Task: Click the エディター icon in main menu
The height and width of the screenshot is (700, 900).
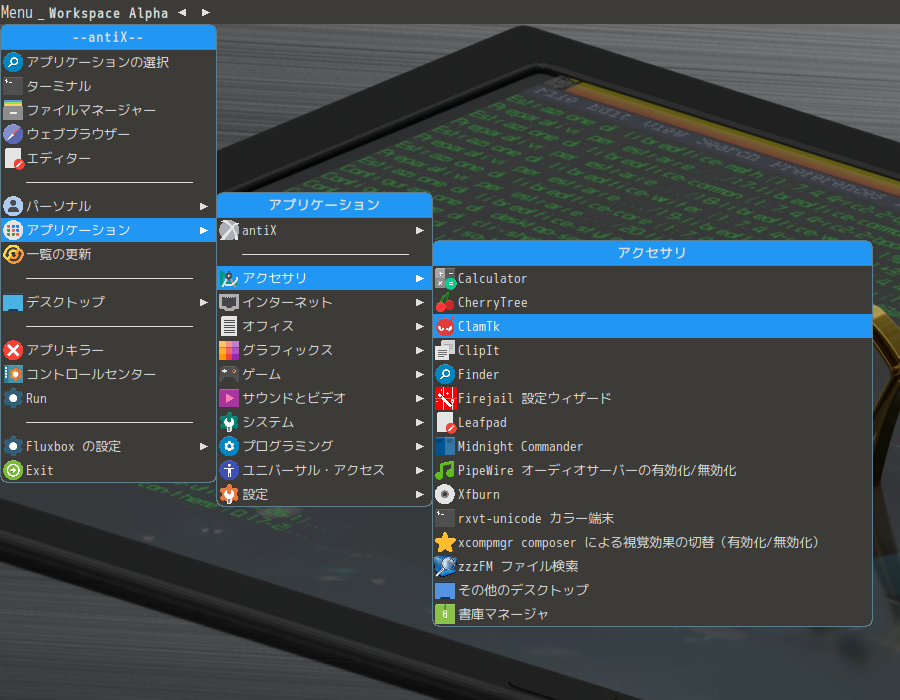Action: (13, 158)
